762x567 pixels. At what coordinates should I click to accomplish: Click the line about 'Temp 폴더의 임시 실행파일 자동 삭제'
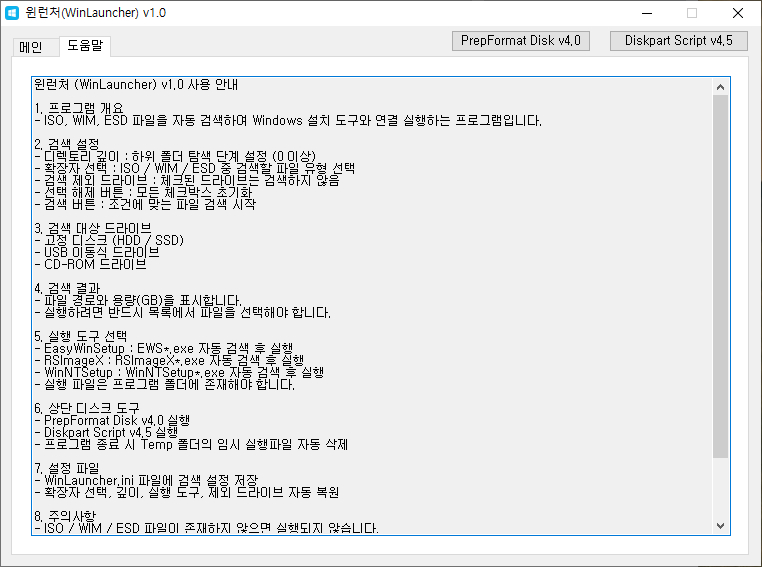(191, 445)
